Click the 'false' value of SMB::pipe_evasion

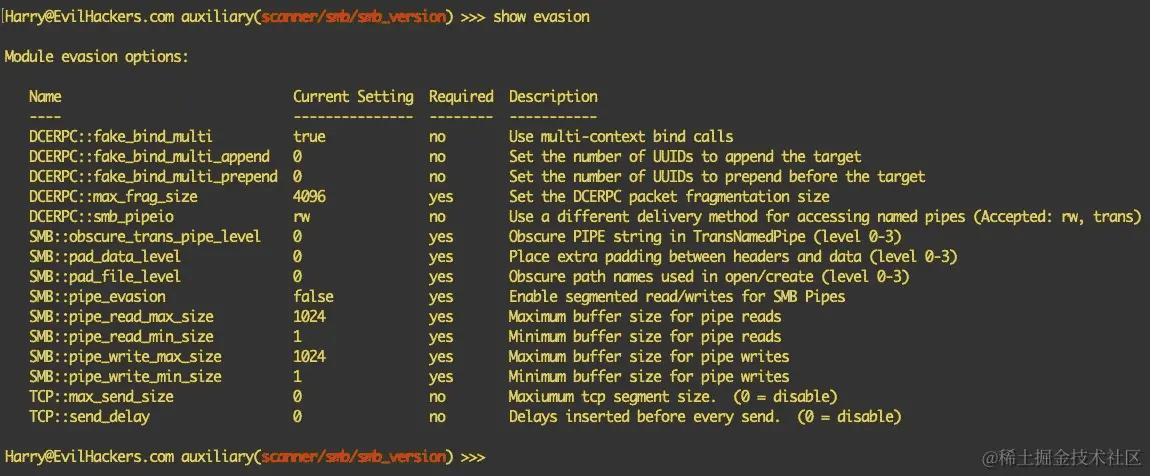(x=312, y=296)
